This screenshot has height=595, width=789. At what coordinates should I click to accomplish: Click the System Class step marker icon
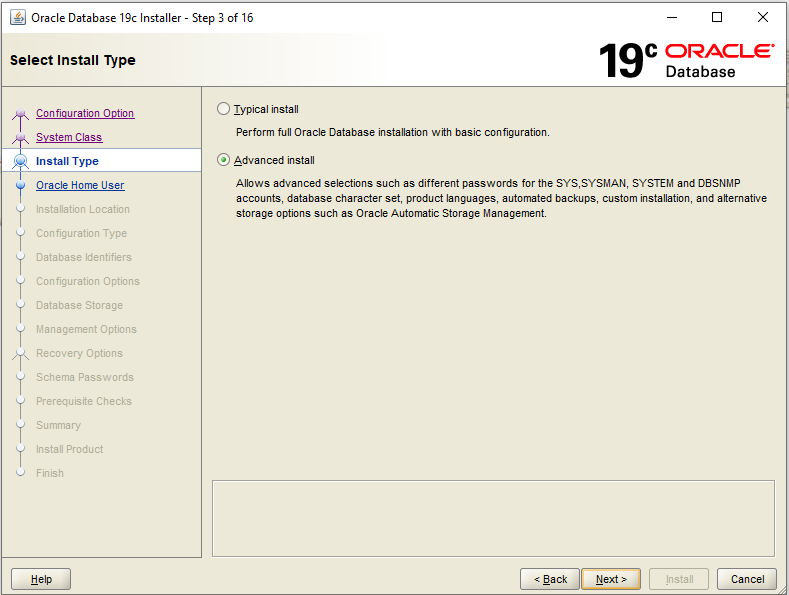tap(20, 137)
